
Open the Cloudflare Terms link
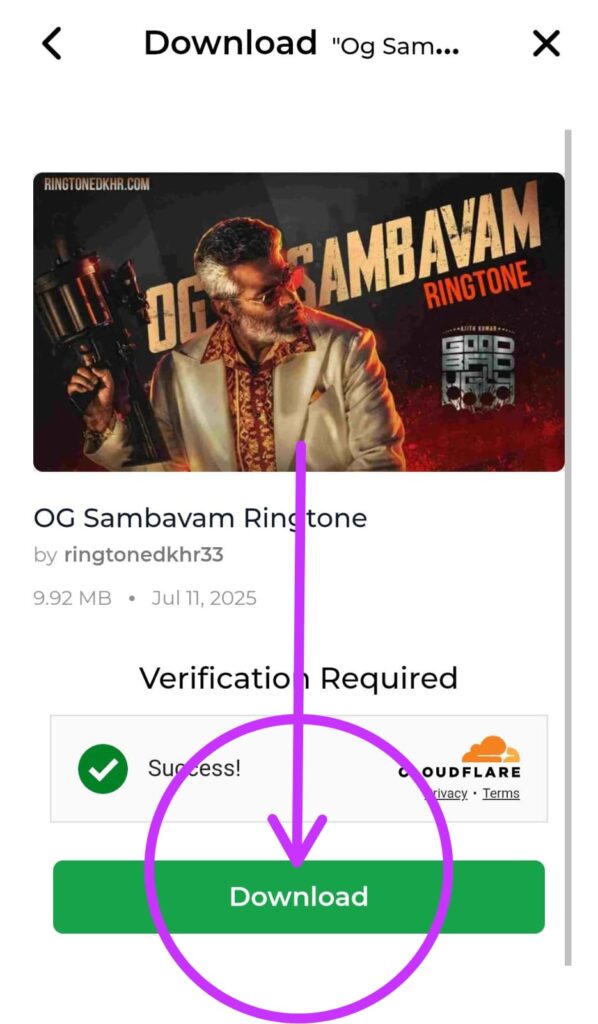pos(501,793)
